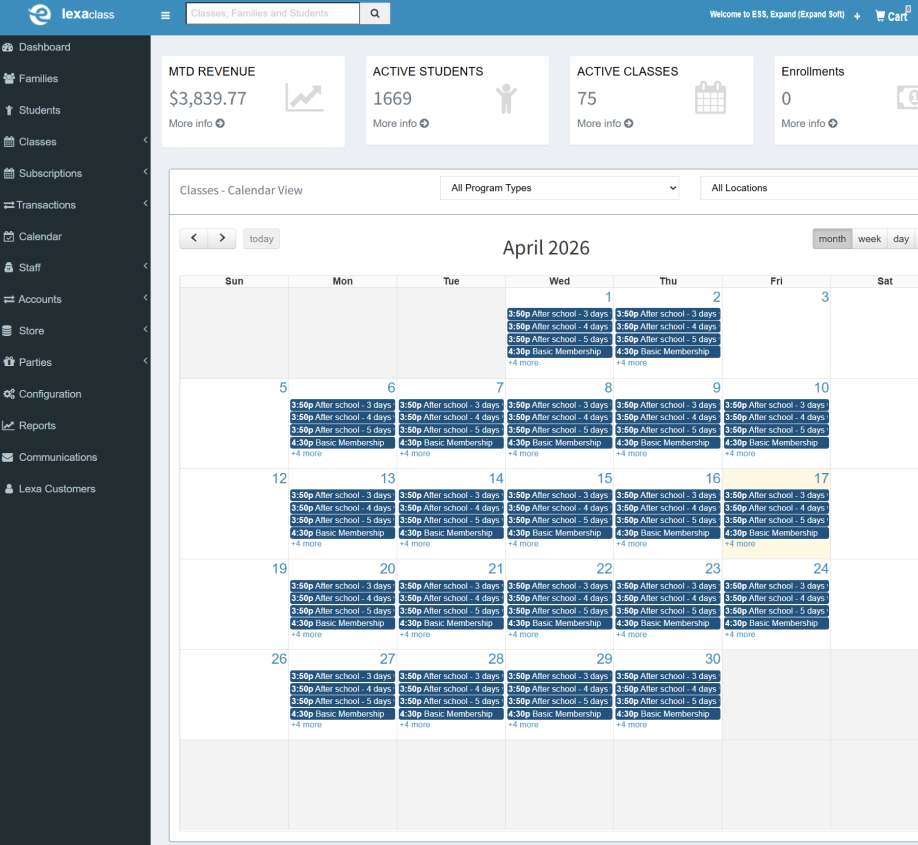The image size is (918, 845).
Task: Click the Classes calendar icon in sidebar
Action: pyautogui.click(x=9, y=142)
